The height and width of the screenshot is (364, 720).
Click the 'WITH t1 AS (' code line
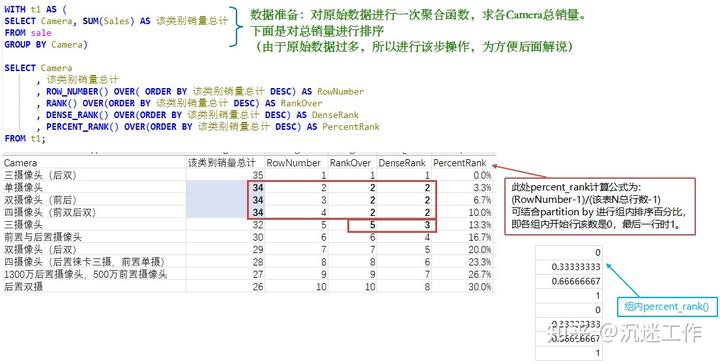pos(35,9)
